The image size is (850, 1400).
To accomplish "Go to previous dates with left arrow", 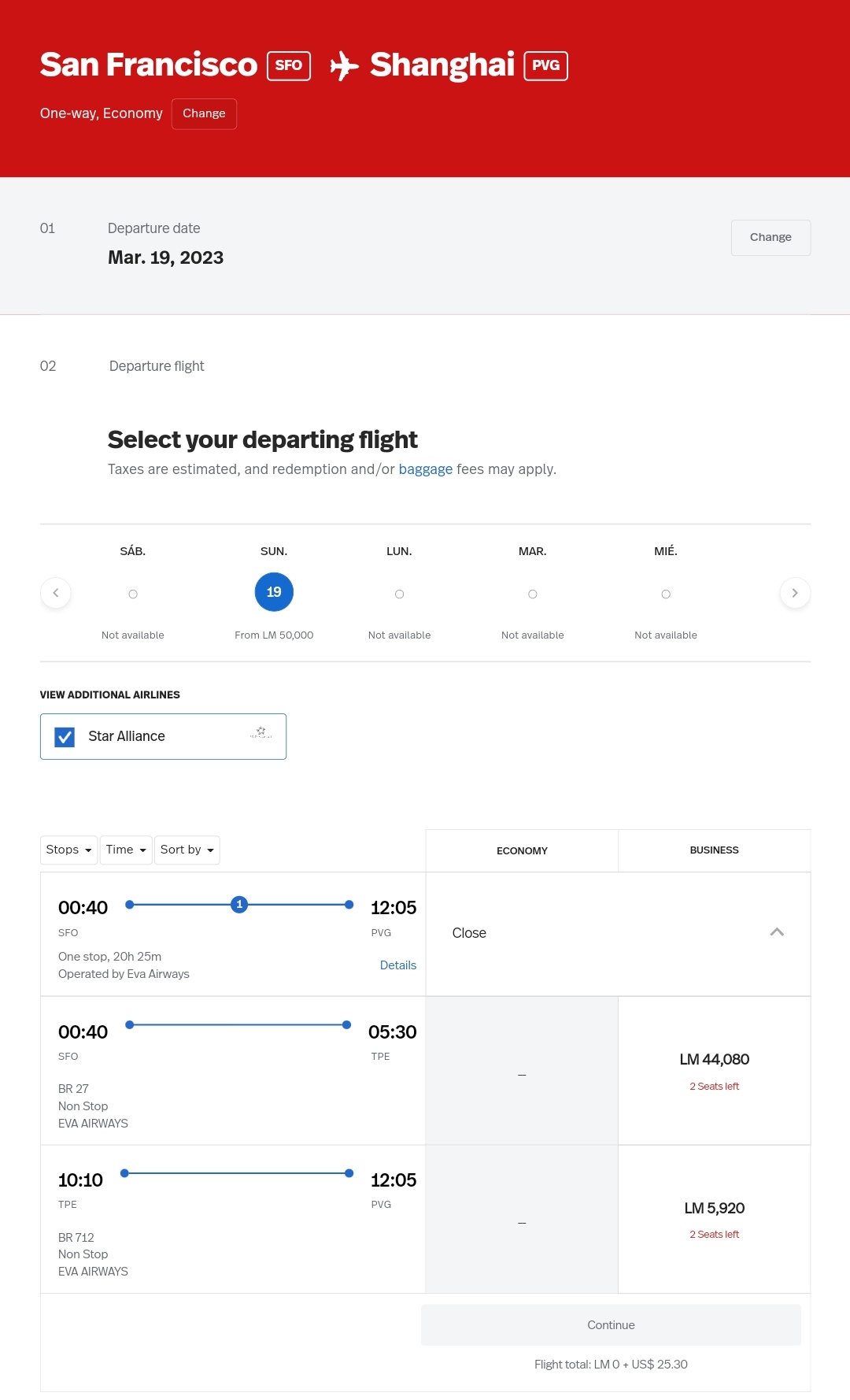I will point(56,593).
